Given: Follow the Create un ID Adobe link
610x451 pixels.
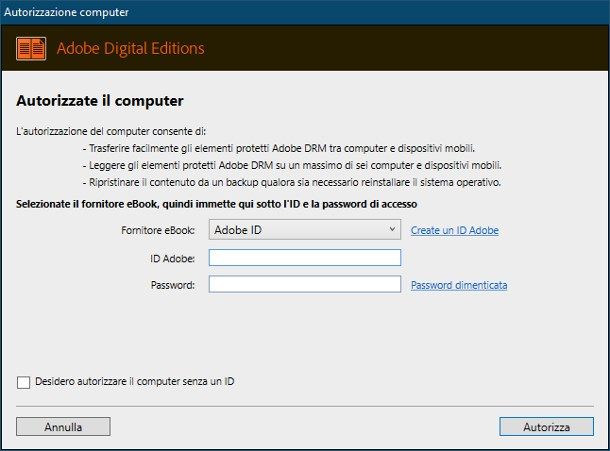Looking at the screenshot, I should 455,230.
